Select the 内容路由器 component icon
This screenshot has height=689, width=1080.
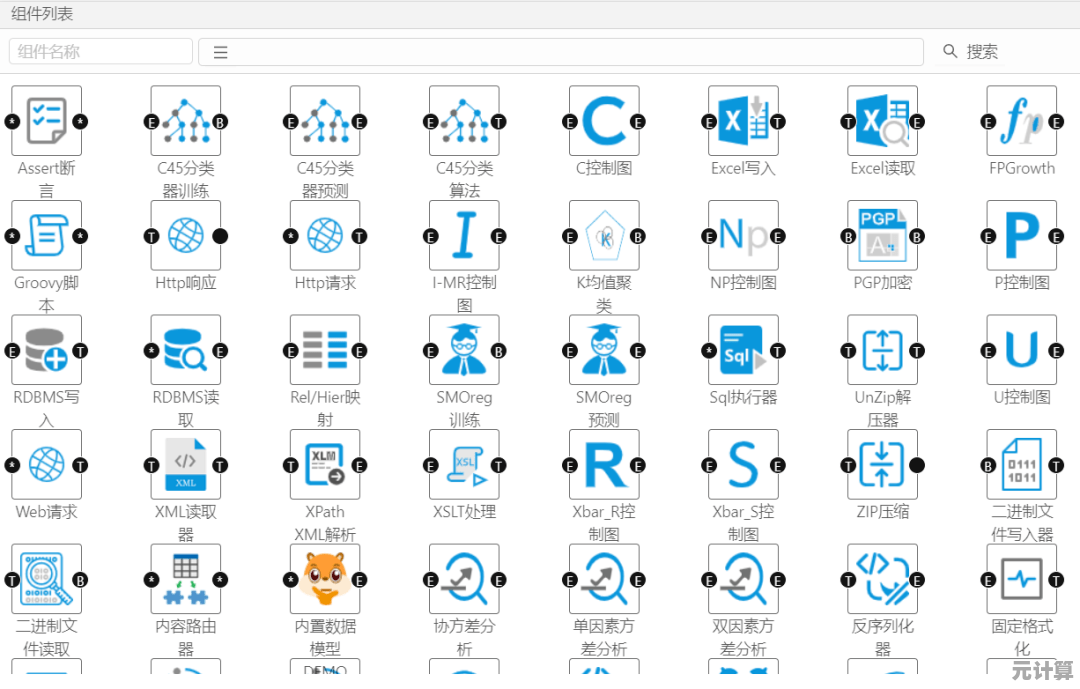(186, 579)
